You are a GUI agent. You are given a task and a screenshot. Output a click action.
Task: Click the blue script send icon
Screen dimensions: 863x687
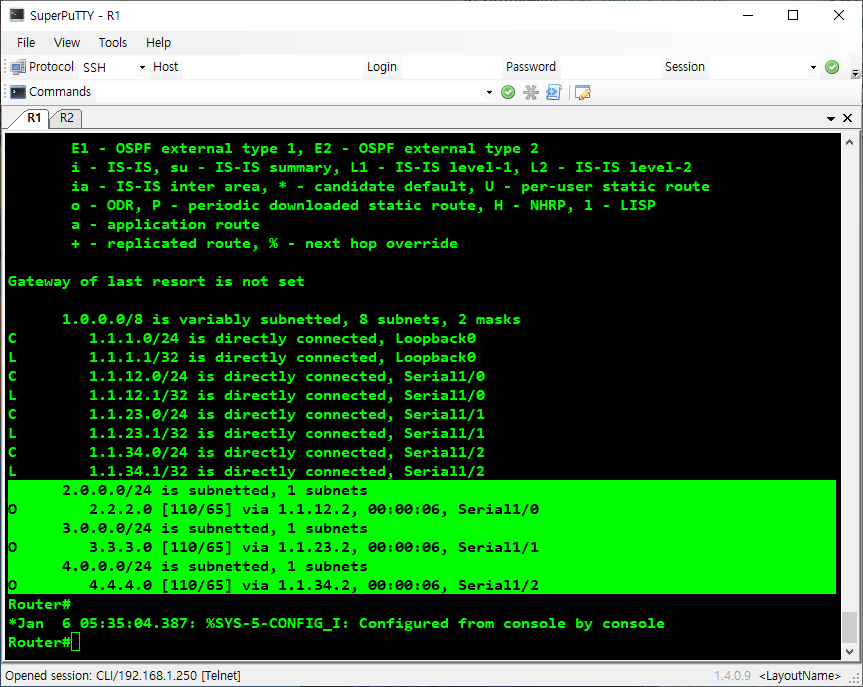(554, 92)
